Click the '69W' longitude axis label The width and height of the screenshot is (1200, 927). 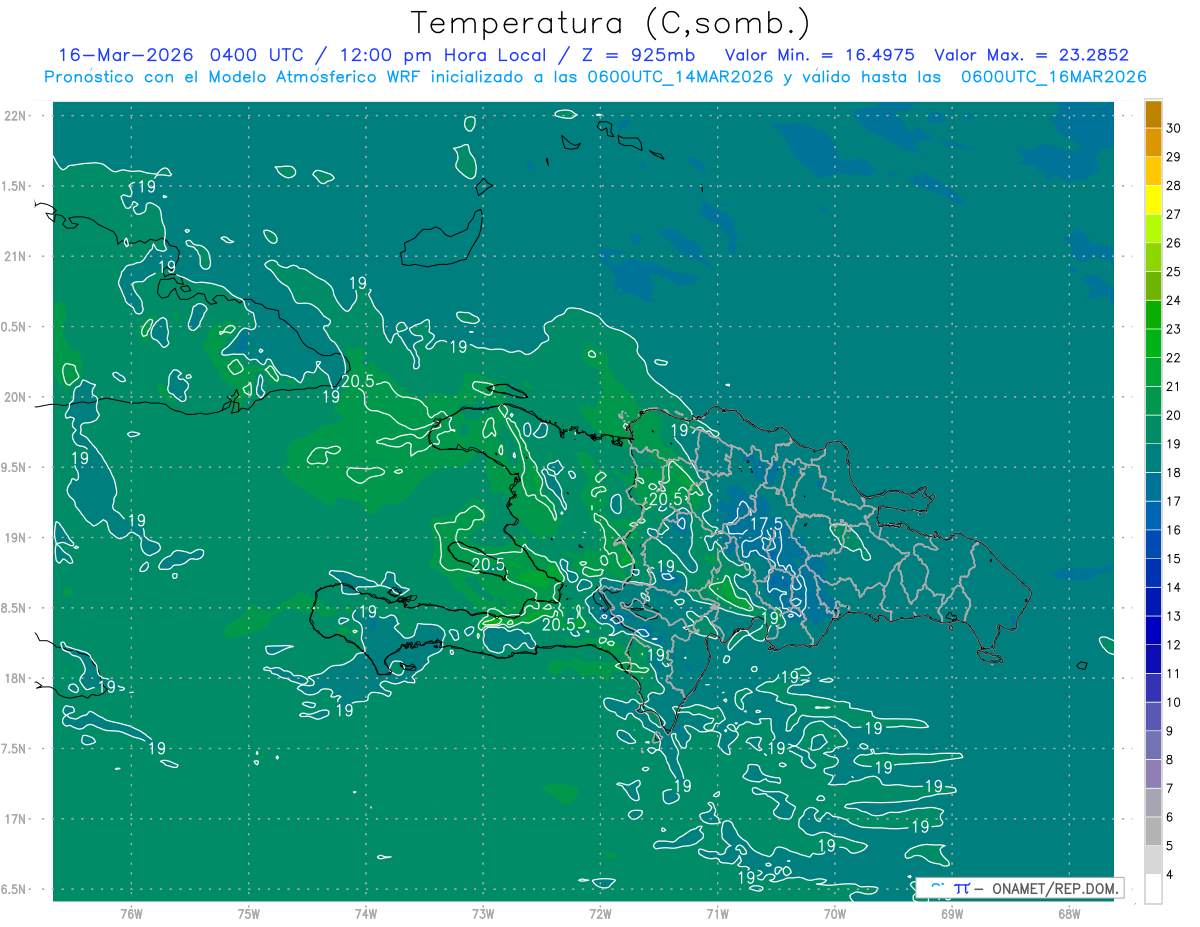[952, 914]
